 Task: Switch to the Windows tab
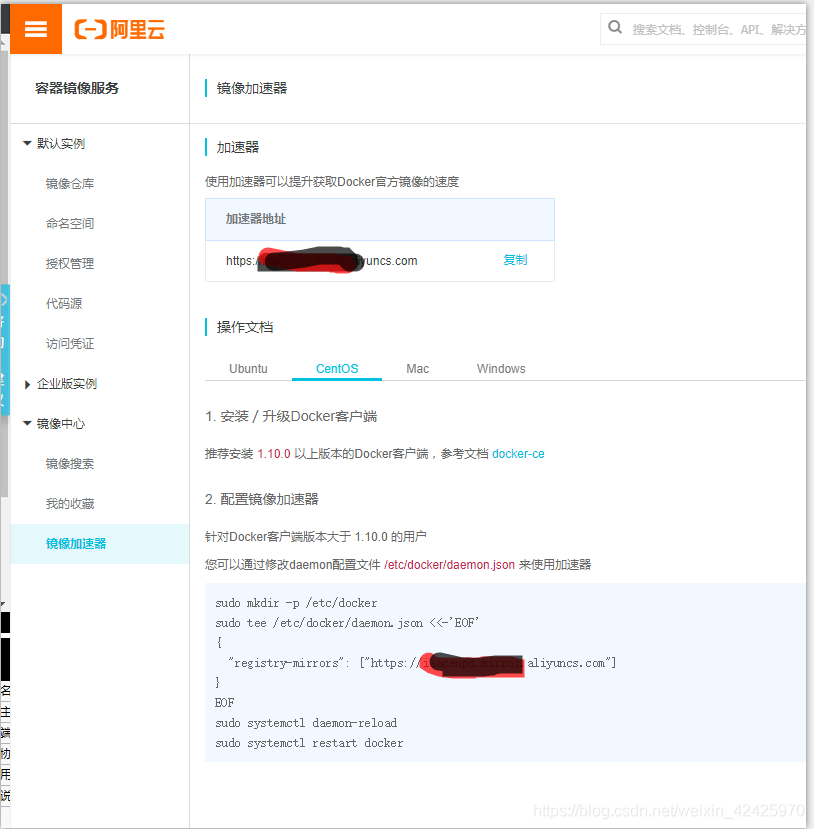(501, 369)
